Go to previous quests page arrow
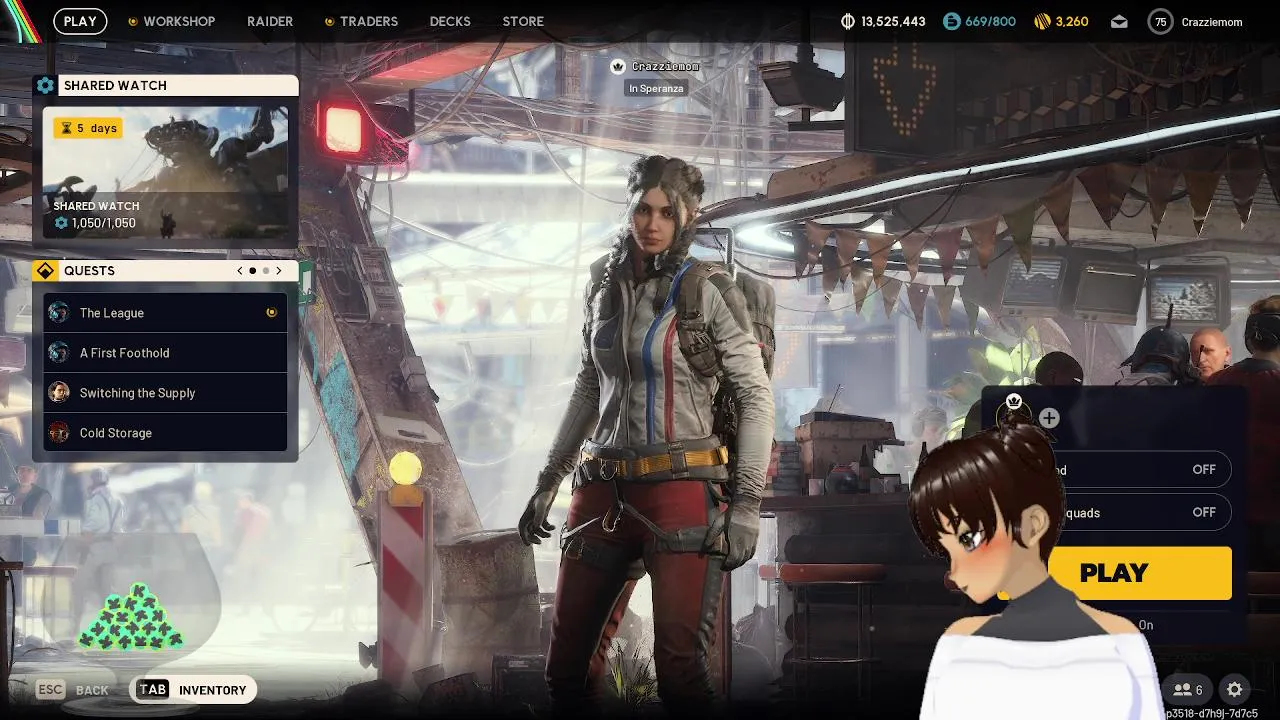 [240, 271]
